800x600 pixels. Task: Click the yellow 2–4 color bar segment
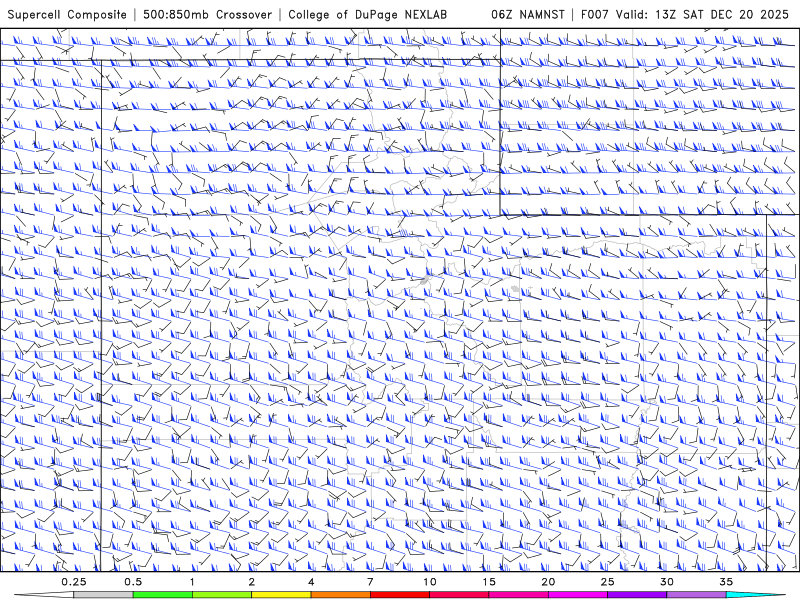point(281,595)
